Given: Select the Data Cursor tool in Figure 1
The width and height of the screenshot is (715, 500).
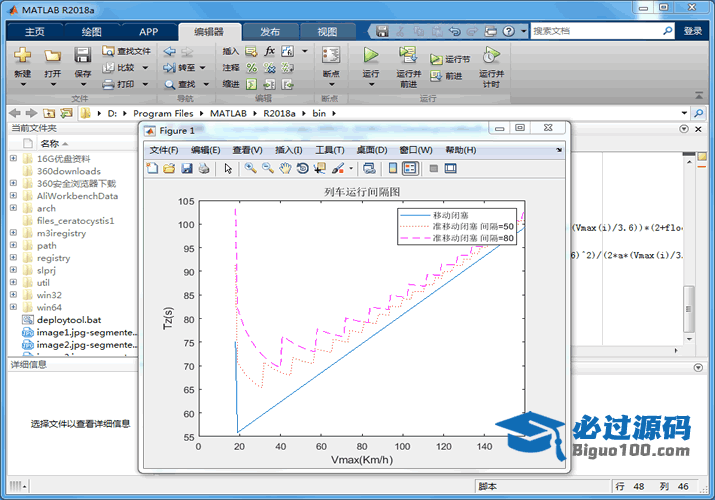Looking at the screenshot, I should [x=320, y=169].
